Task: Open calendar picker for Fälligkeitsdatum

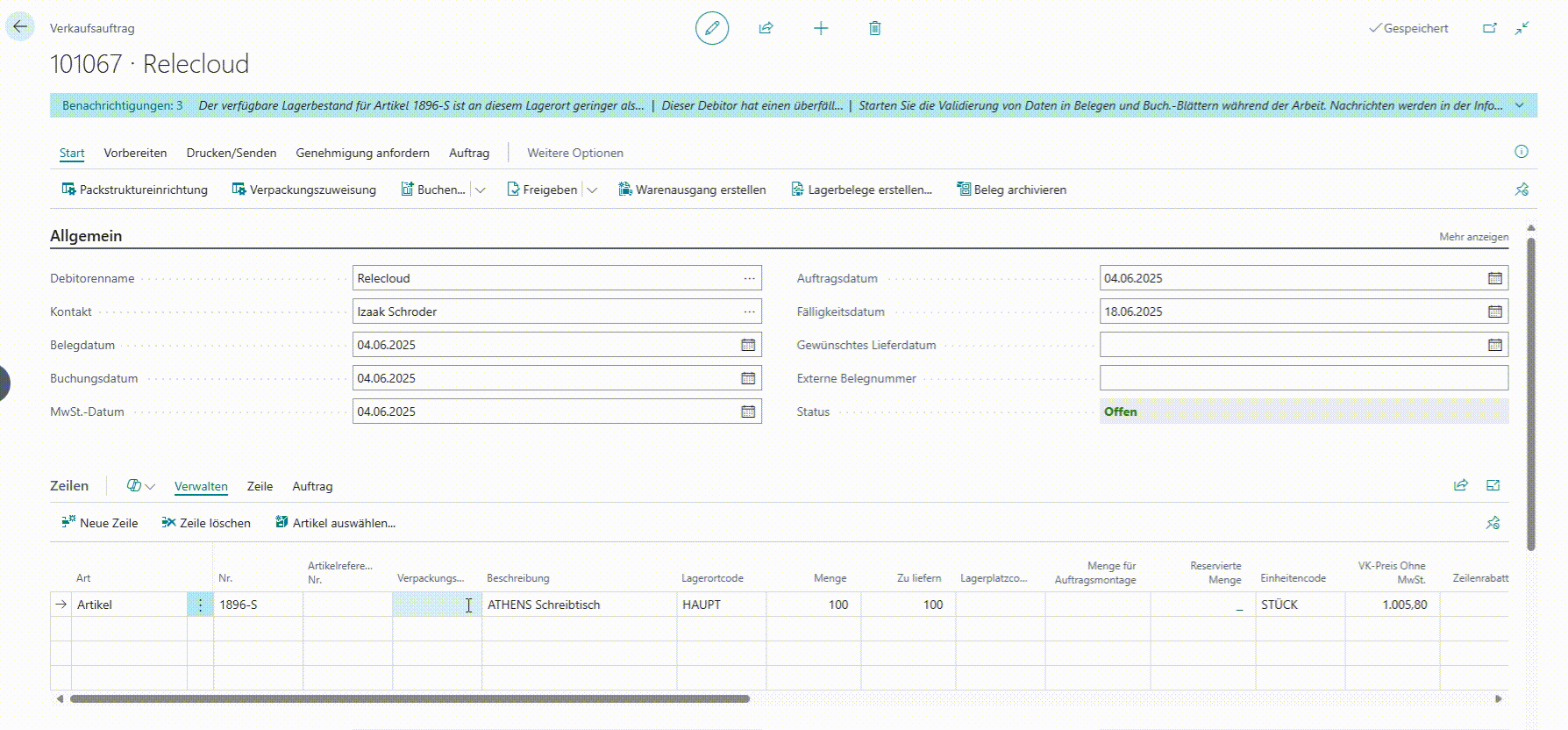Action: coord(1495,311)
